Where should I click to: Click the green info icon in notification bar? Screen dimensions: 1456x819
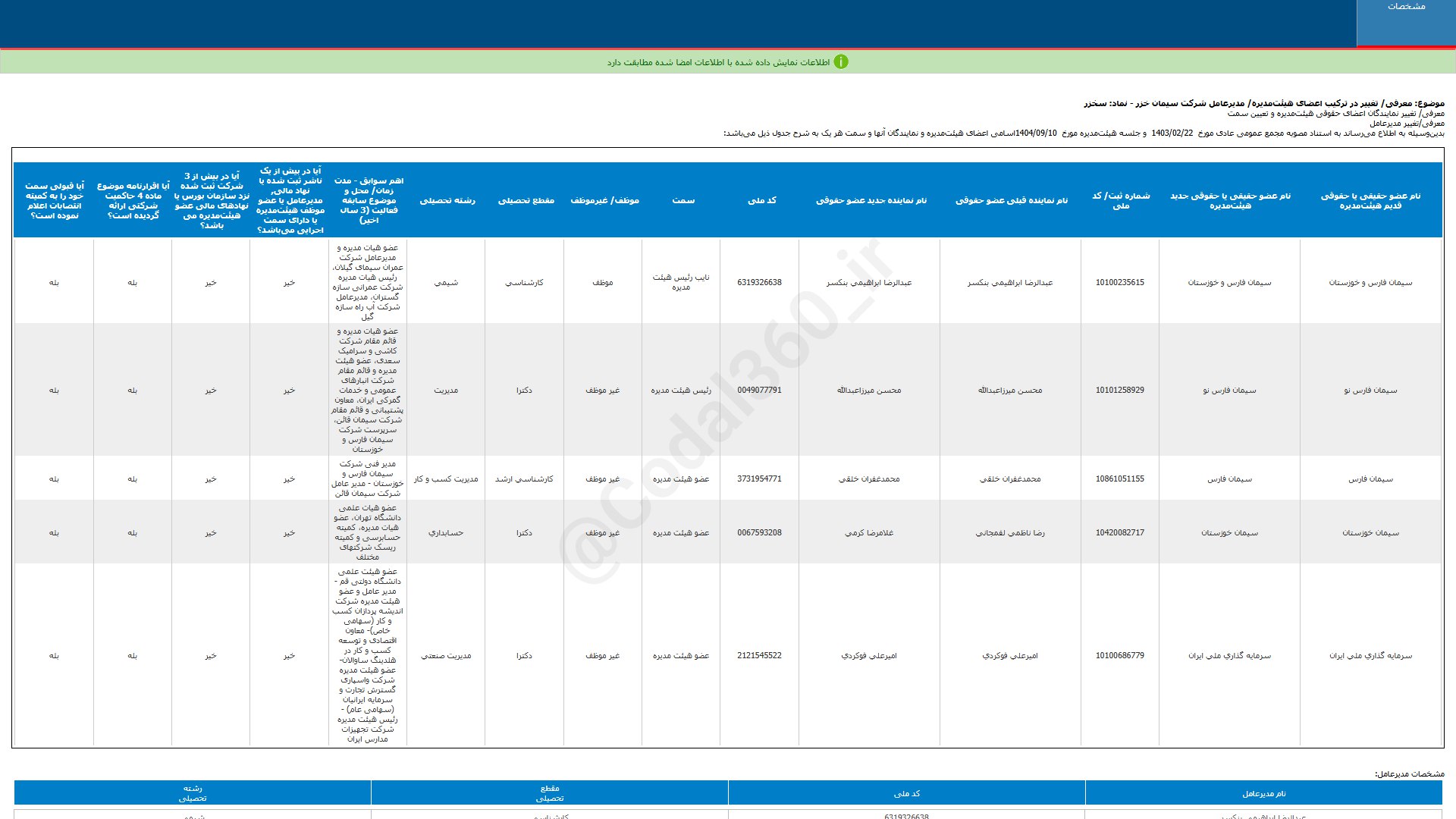click(x=841, y=62)
